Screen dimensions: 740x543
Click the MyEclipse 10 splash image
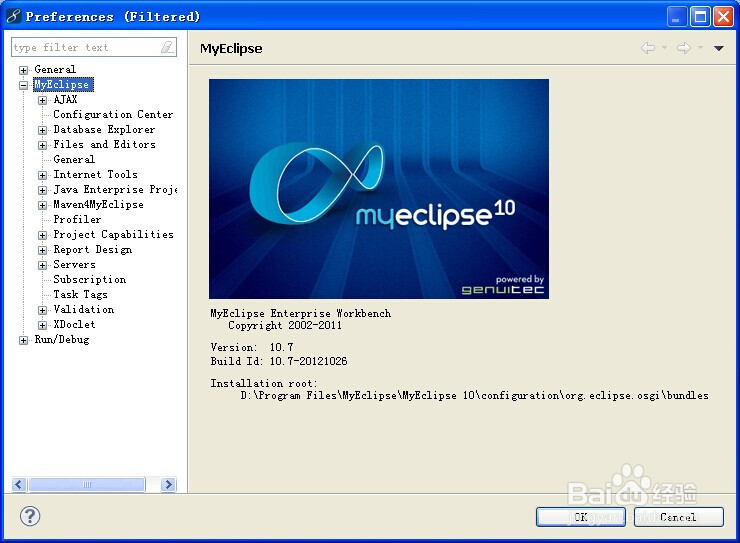[378, 189]
